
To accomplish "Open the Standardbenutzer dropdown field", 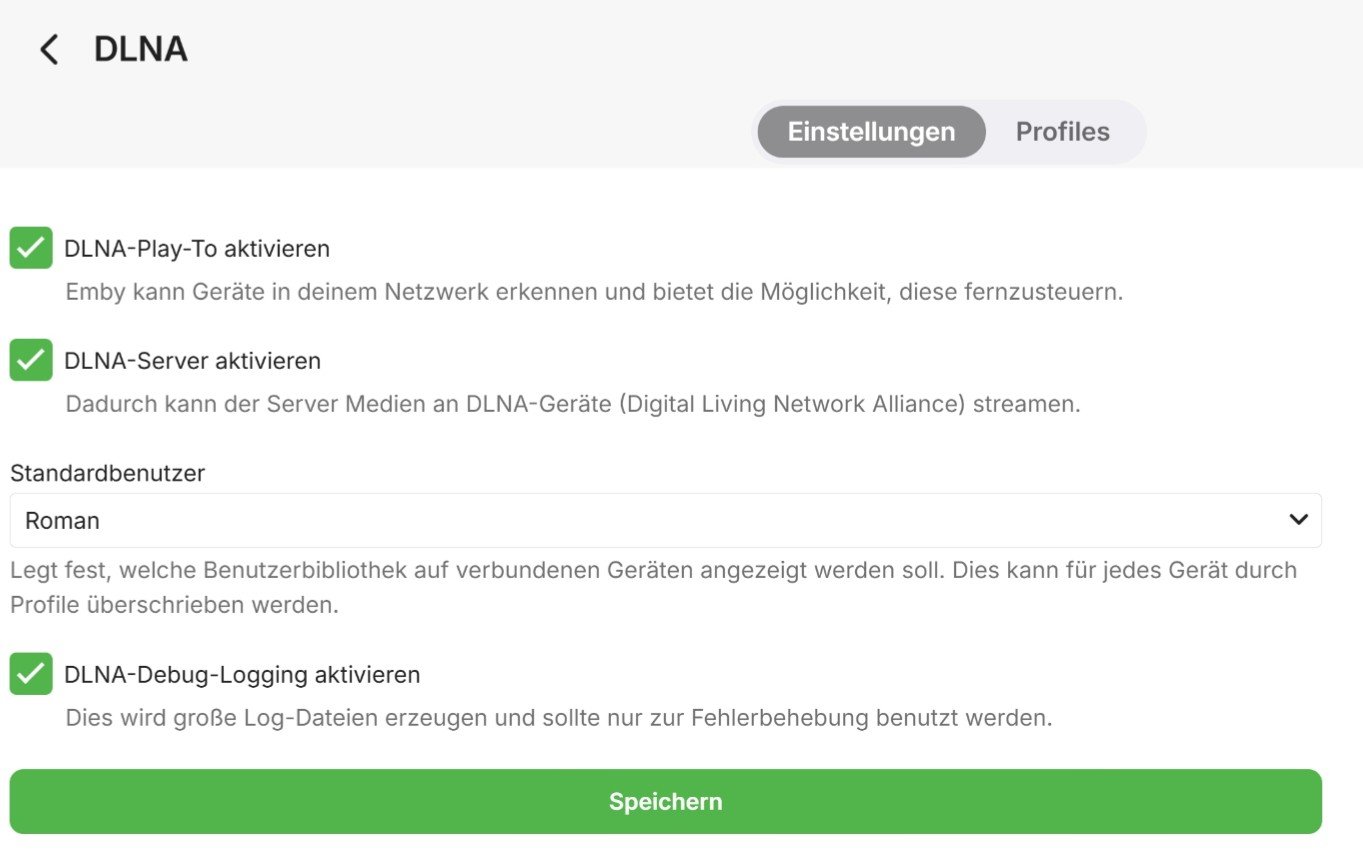I will point(665,520).
